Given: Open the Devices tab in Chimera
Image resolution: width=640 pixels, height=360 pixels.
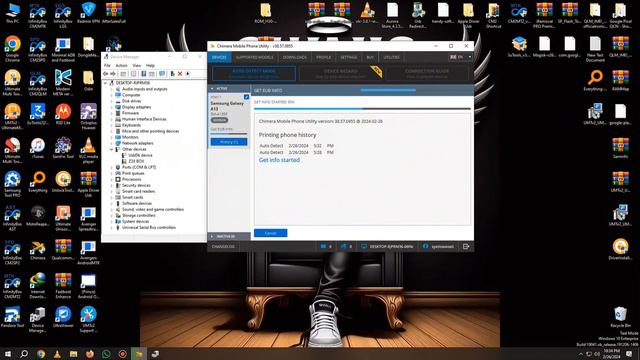Looking at the screenshot, I should point(219,57).
